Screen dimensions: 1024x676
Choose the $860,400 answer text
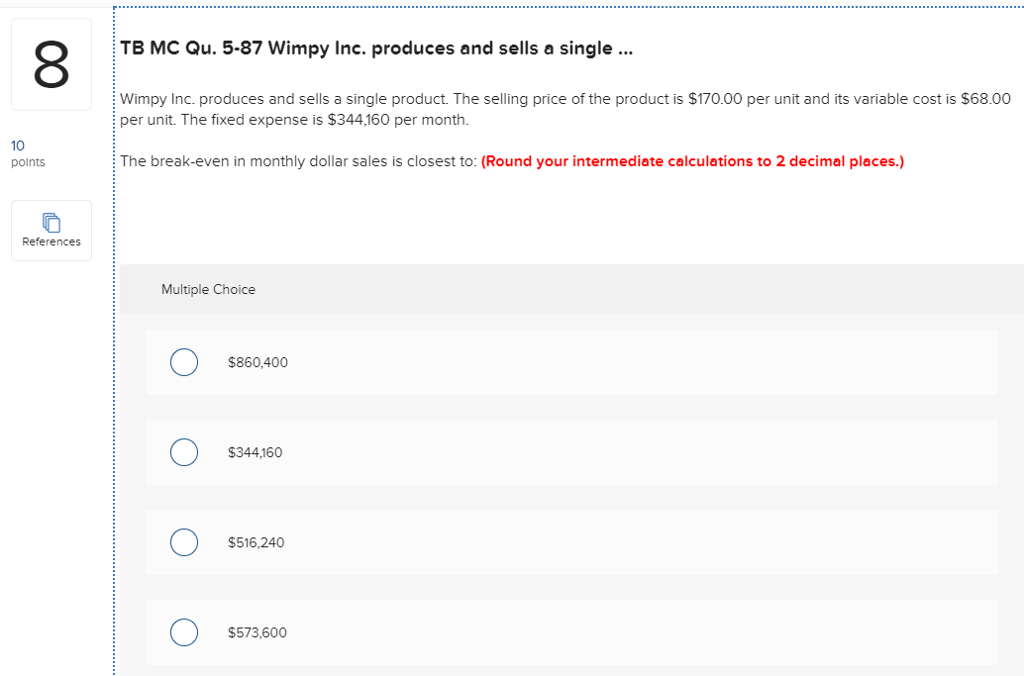click(256, 362)
